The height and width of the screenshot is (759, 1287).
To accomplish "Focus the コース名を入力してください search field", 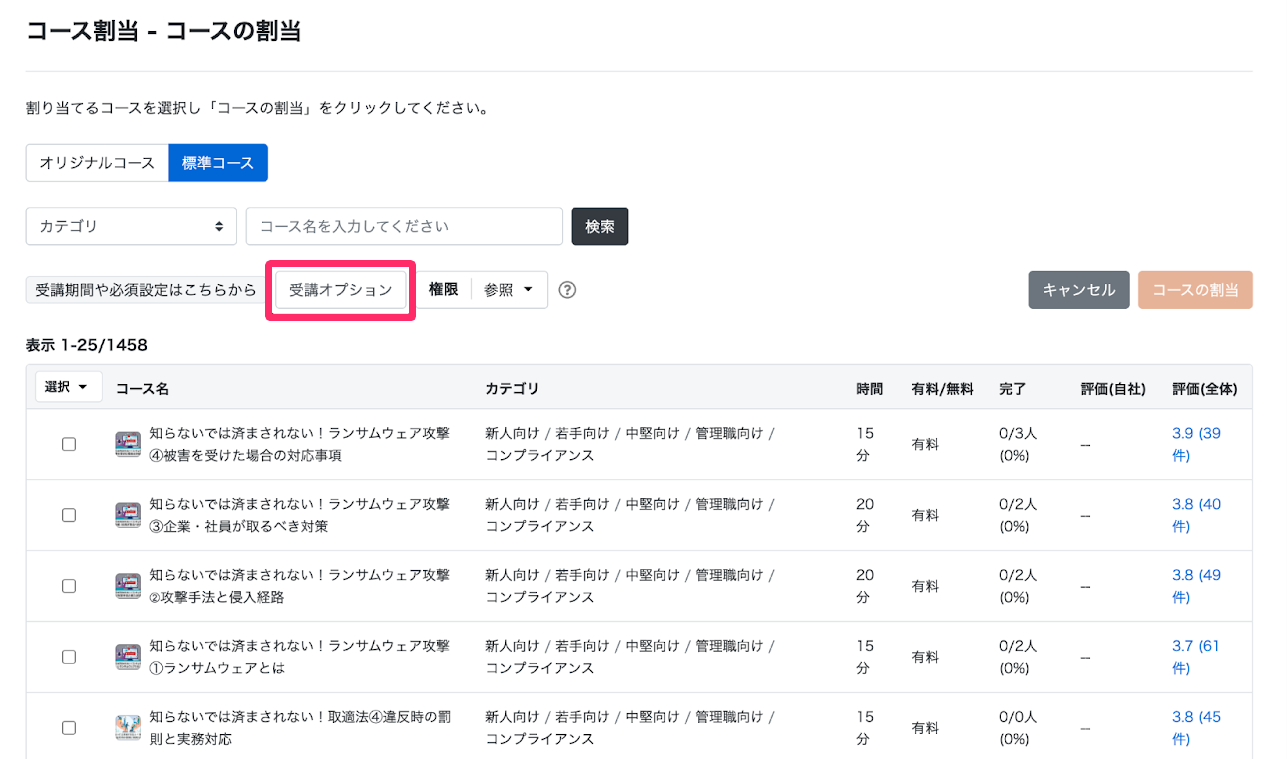I will coord(404,226).
